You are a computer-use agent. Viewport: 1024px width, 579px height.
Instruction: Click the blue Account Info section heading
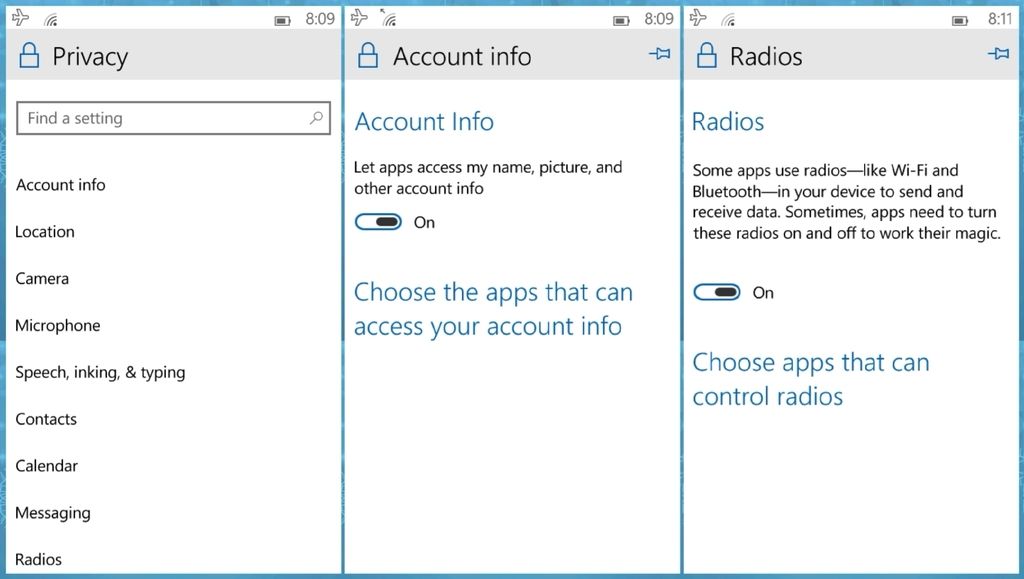tap(424, 121)
